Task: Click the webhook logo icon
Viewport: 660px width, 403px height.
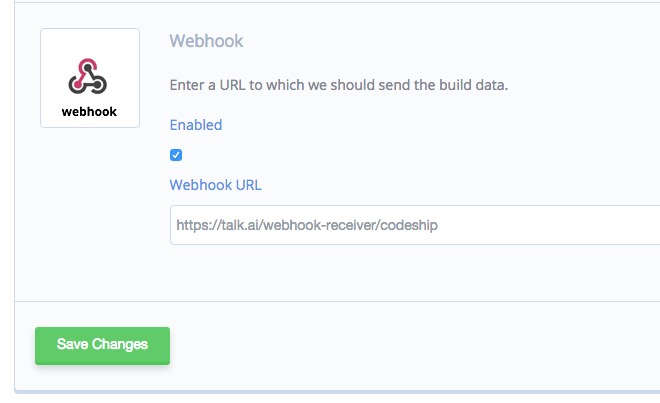Action: point(88,76)
